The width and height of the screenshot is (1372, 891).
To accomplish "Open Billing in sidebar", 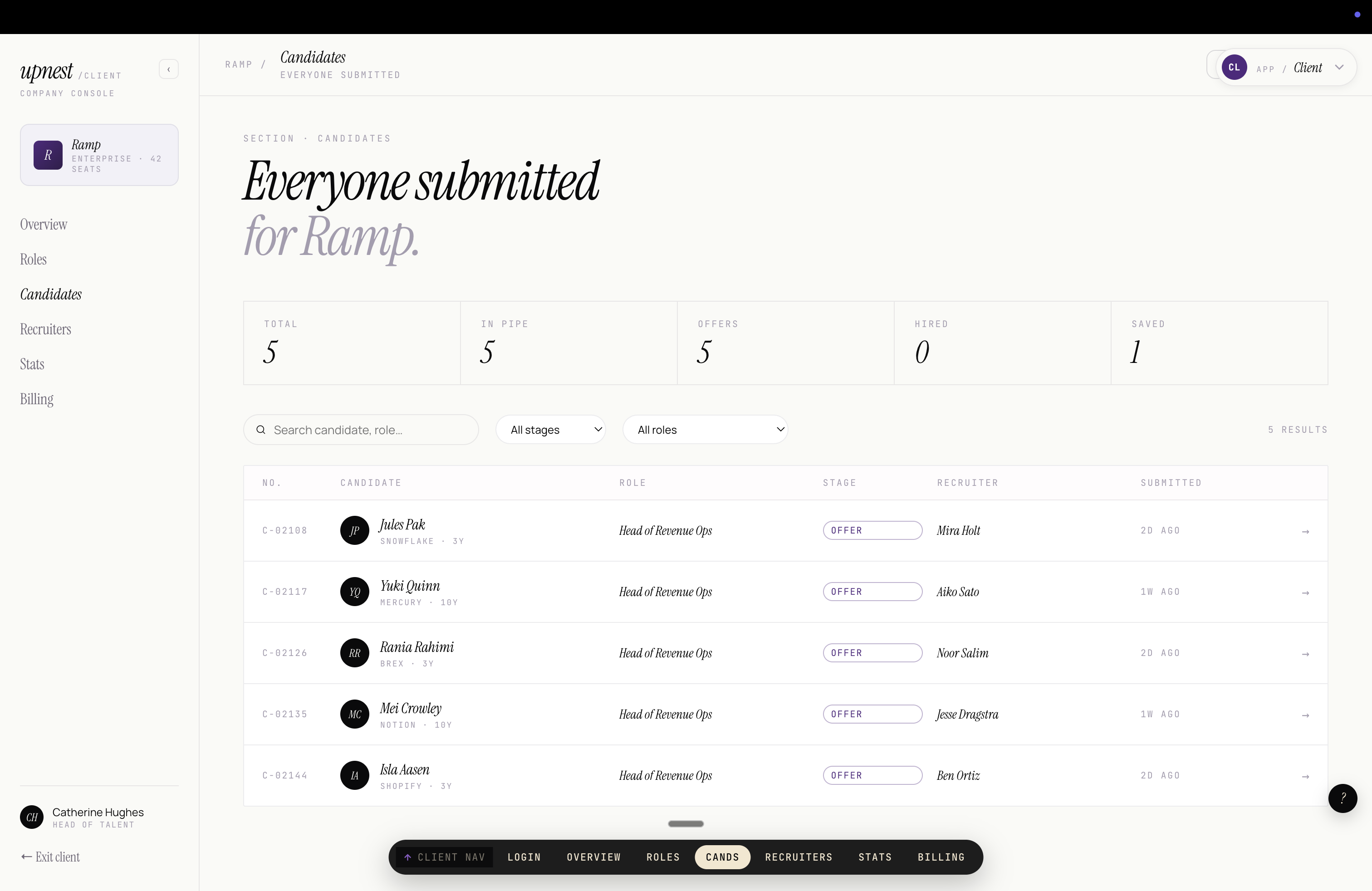I will coord(37,399).
